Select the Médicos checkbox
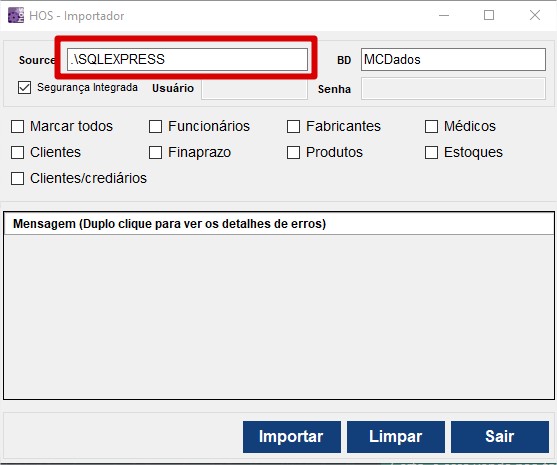Screen dimensions: 557x465 click(431, 126)
